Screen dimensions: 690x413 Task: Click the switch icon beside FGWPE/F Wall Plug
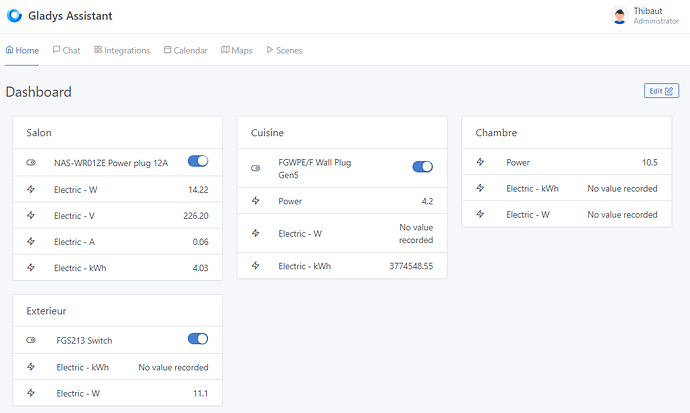click(x=256, y=168)
